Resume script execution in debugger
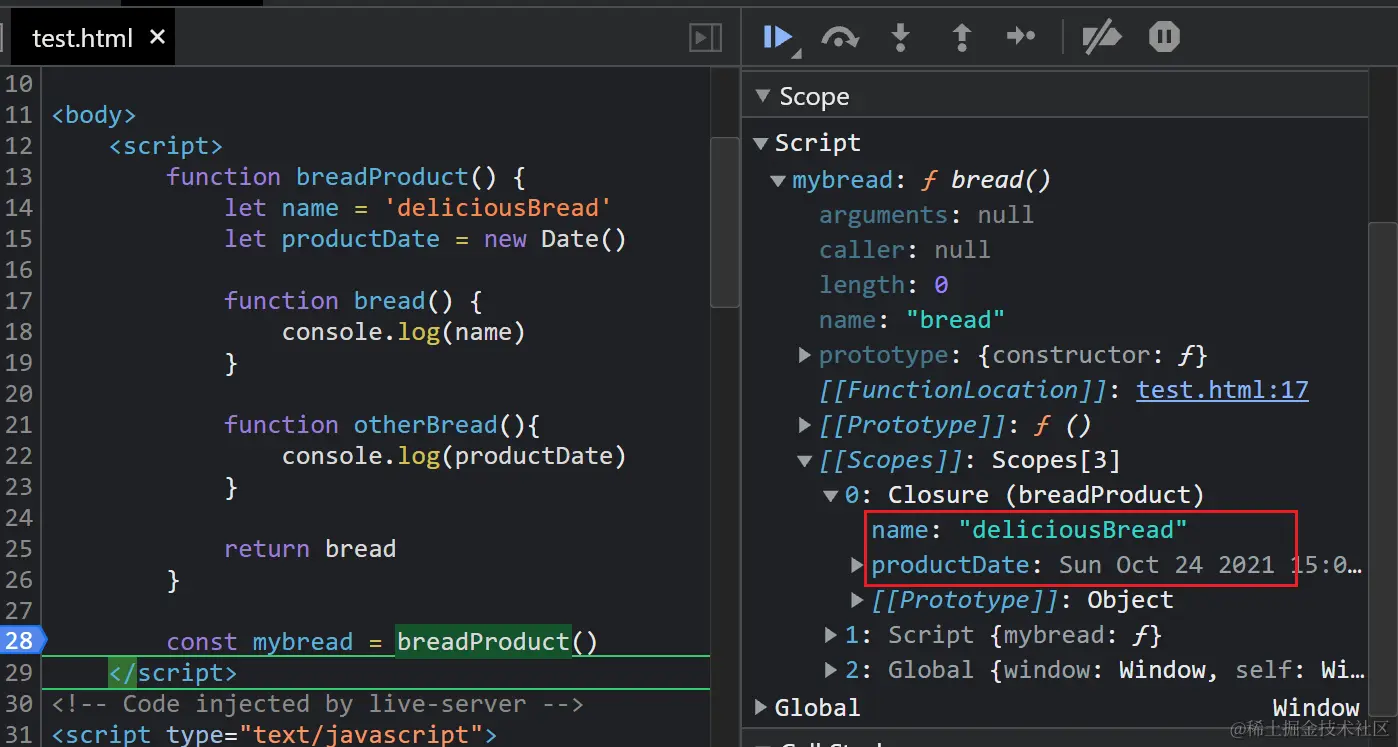The height and width of the screenshot is (747, 1398). pyautogui.click(x=779, y=38)
